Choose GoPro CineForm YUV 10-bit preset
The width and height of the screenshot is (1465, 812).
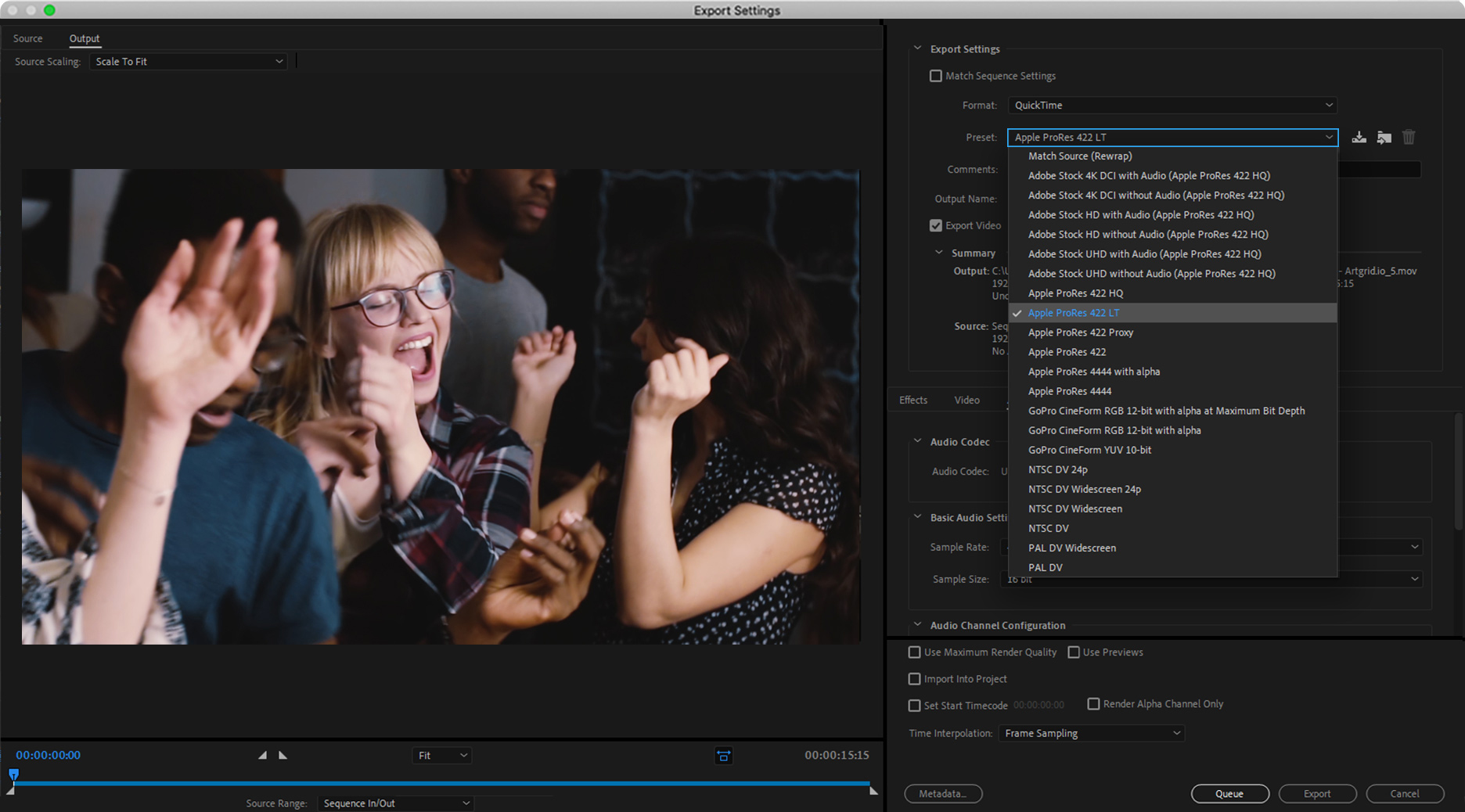[x=1089, y=450]
